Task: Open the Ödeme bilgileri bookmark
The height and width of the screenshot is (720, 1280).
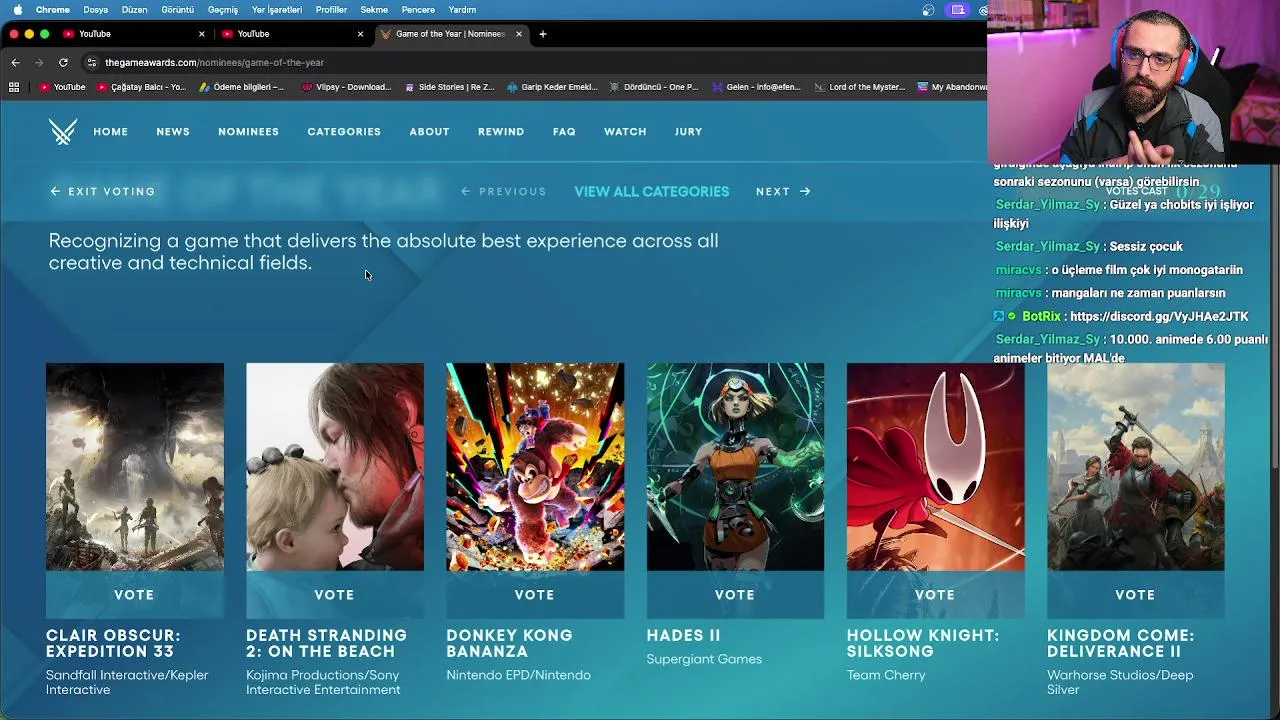Action: pos(241,87)
